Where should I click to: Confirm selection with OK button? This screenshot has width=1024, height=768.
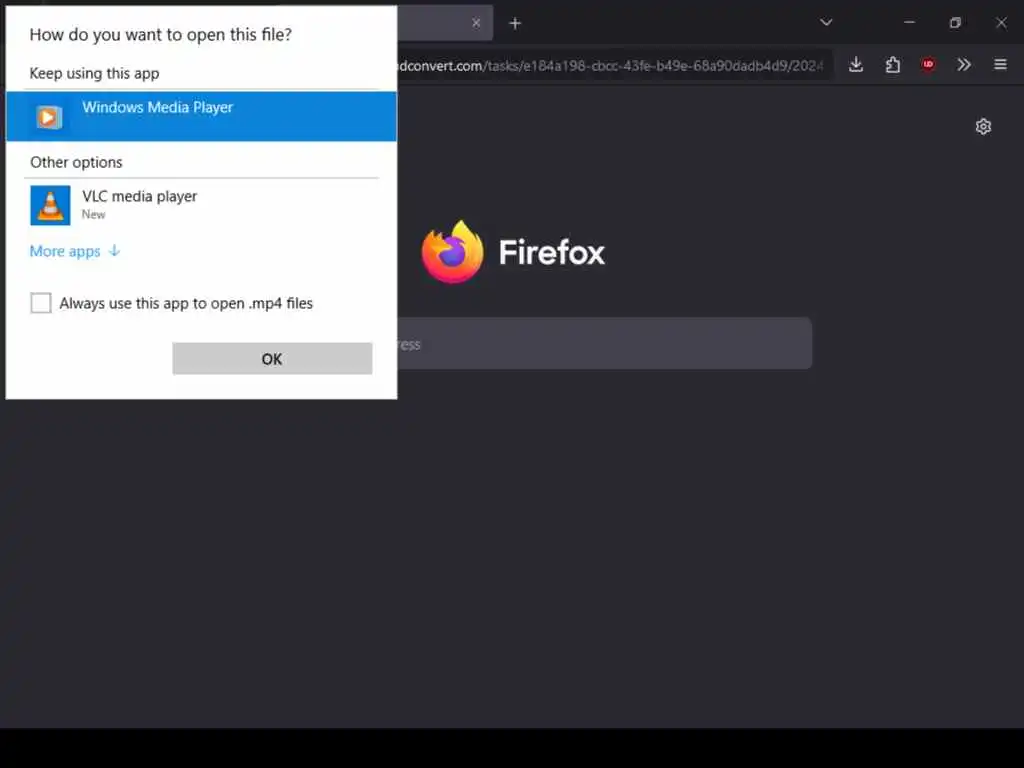pos(272,359)
